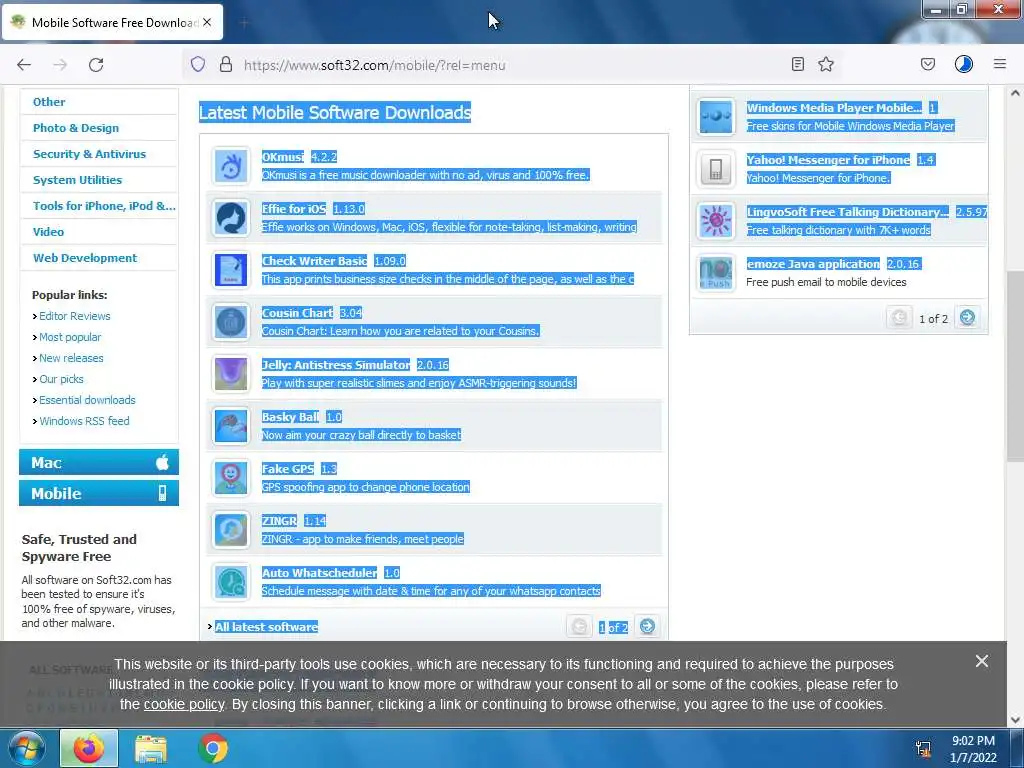This screenshot has width=1024, height=768.
Task: Open the Windows RSS feed link
Action: 84,421
